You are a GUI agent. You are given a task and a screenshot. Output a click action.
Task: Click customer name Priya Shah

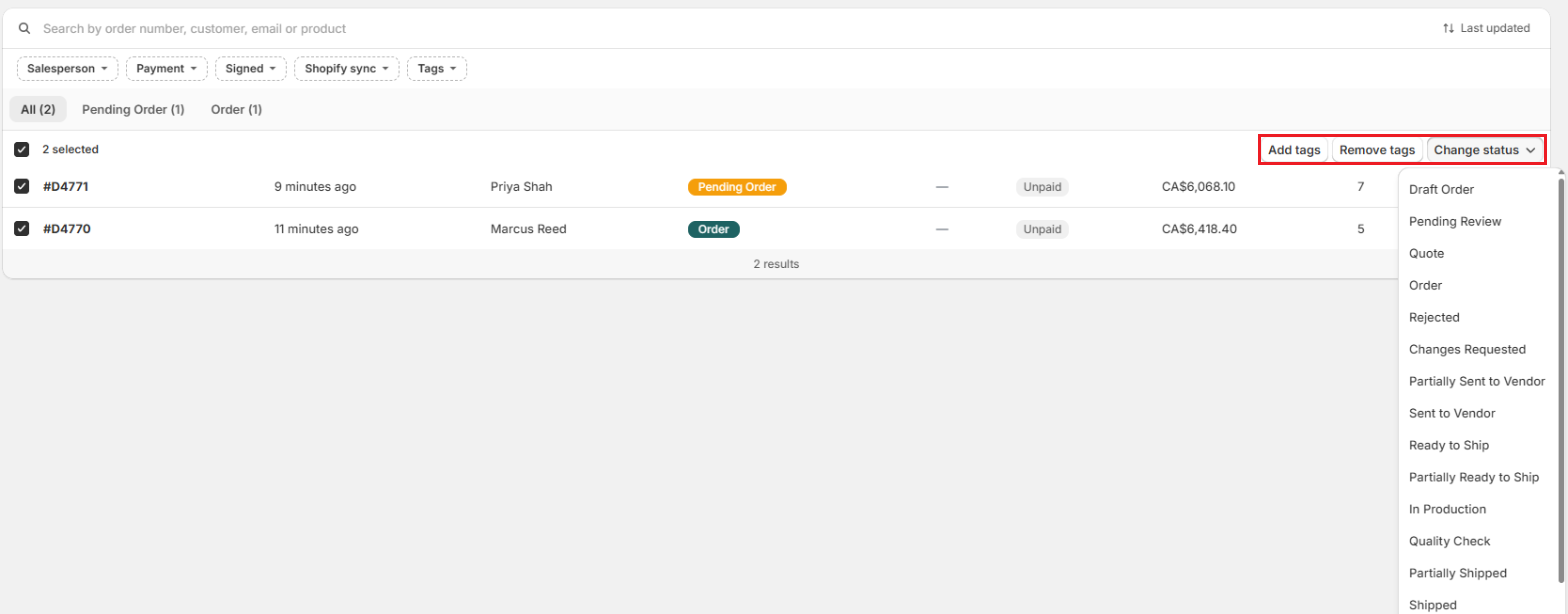tap(521, 186)
